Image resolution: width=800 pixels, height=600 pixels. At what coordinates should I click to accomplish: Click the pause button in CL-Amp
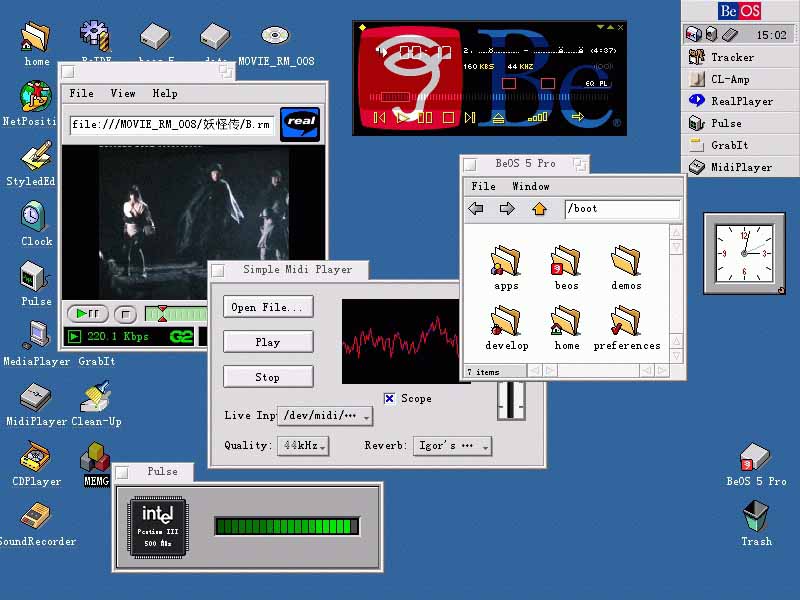425,118
